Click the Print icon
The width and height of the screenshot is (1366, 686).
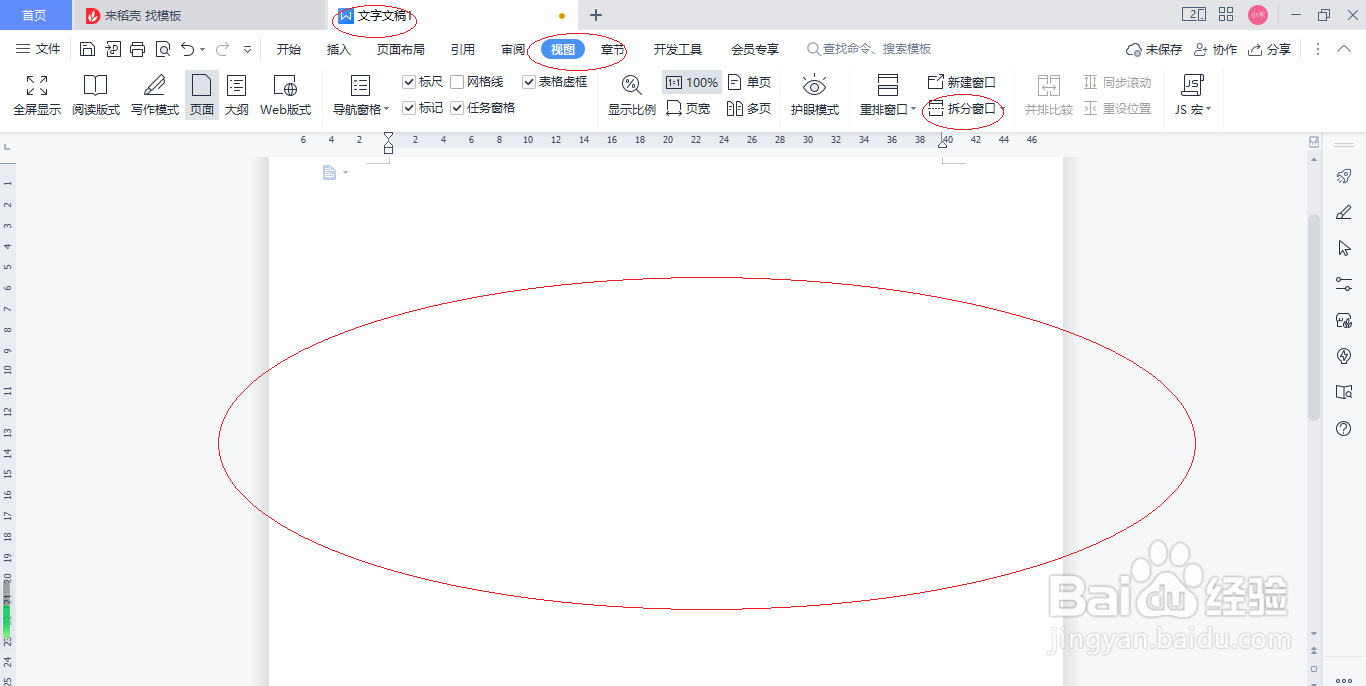point(136,48)
